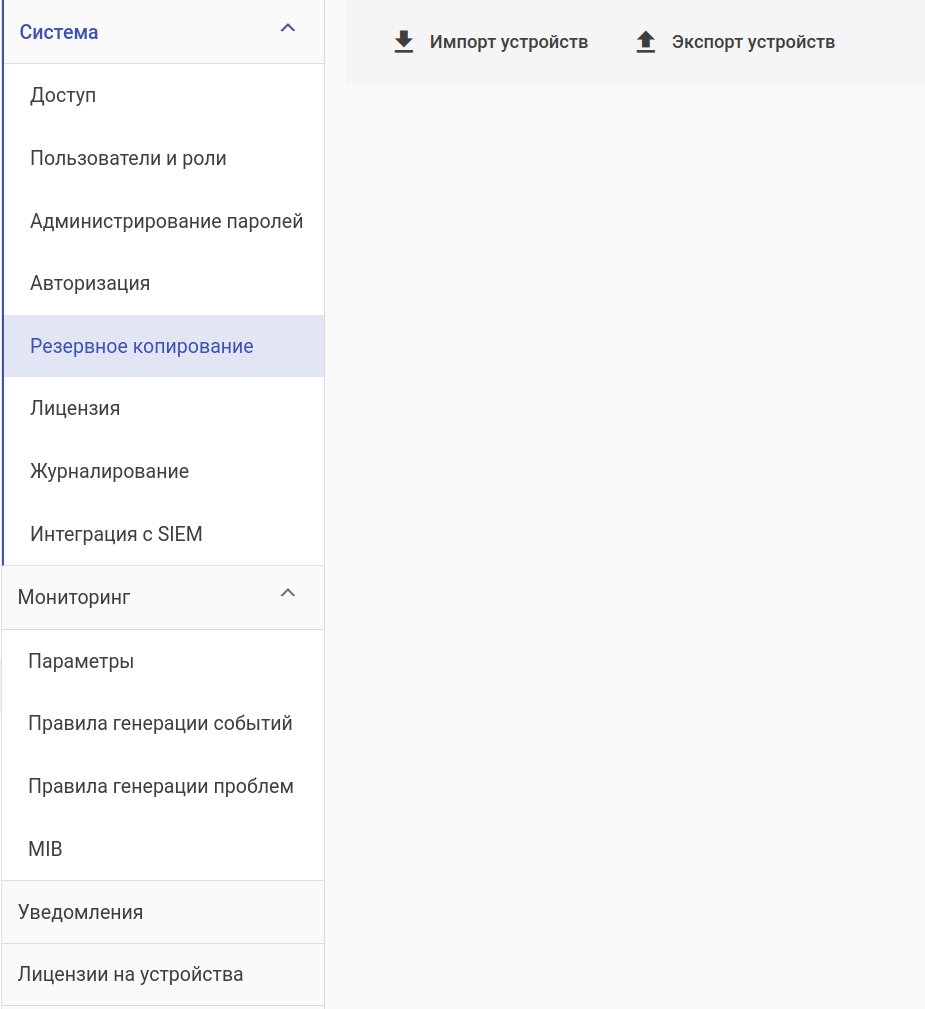Go to Правила генерации событий
Image resolution: width=925 pixels, height=1009 pixels.
click(160, 723)
